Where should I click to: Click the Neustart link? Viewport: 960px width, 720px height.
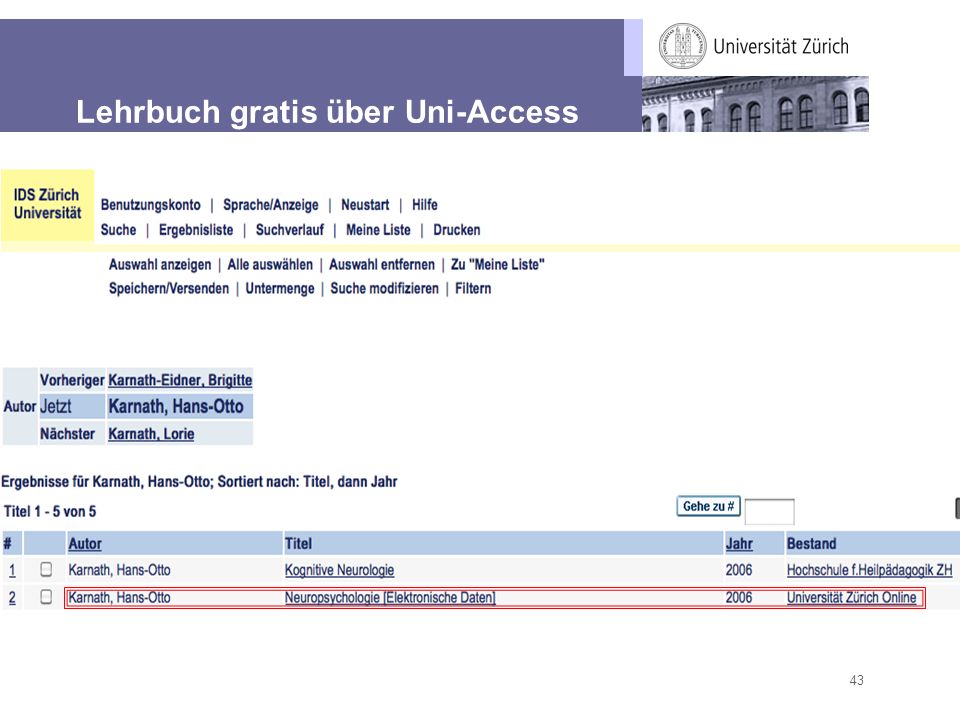[365, 204]
